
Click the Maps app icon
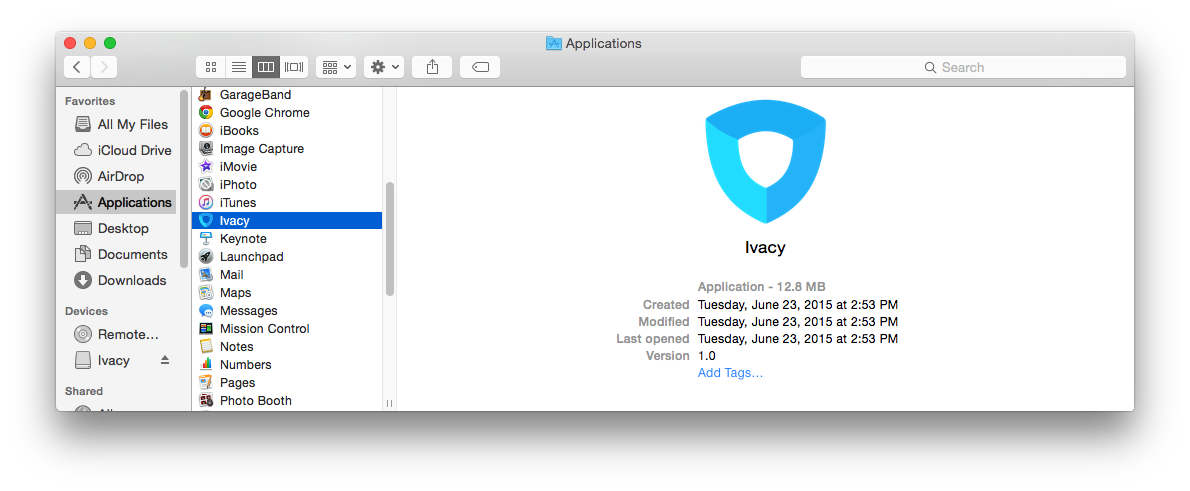point(206,292)
